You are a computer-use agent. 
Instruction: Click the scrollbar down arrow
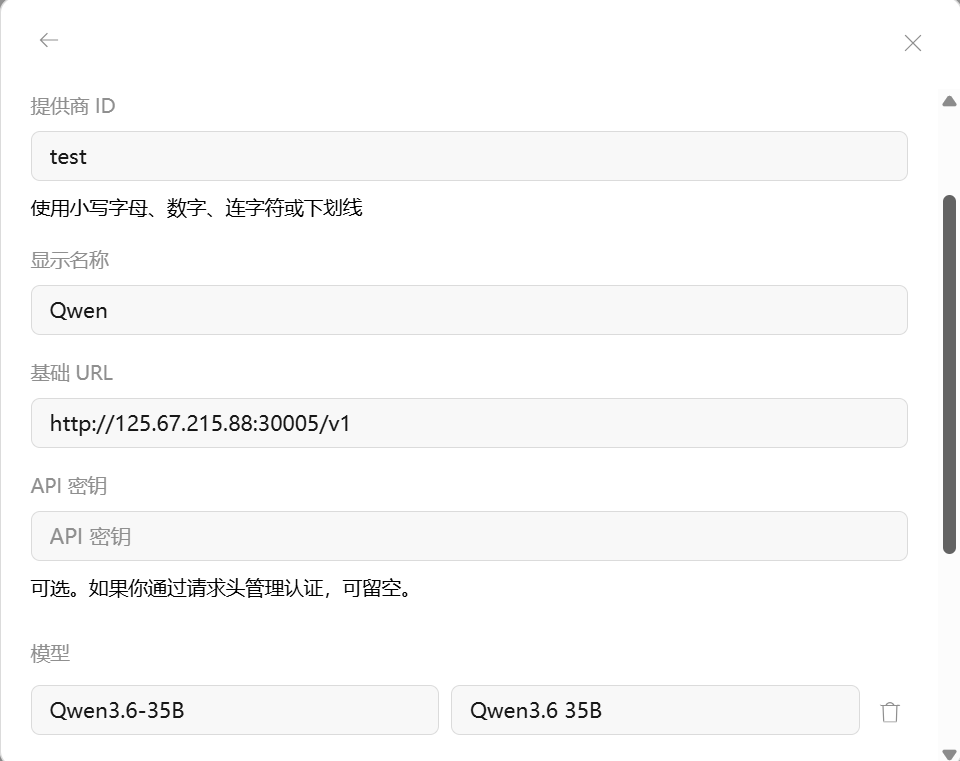coord(950,754)
